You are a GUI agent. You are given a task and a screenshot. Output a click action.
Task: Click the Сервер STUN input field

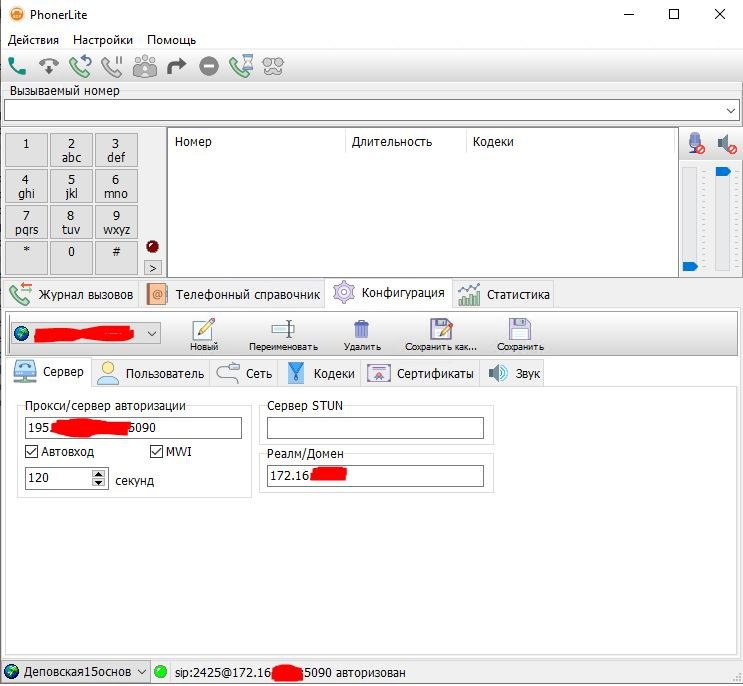point(375,428)
